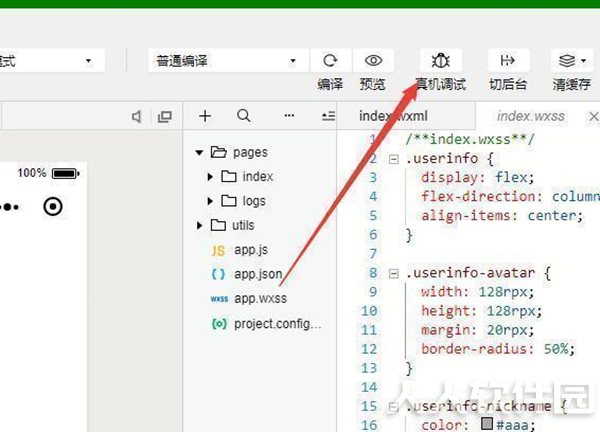Click the 清缓存 label
The image size is (600, 432).
pos(572,84)
